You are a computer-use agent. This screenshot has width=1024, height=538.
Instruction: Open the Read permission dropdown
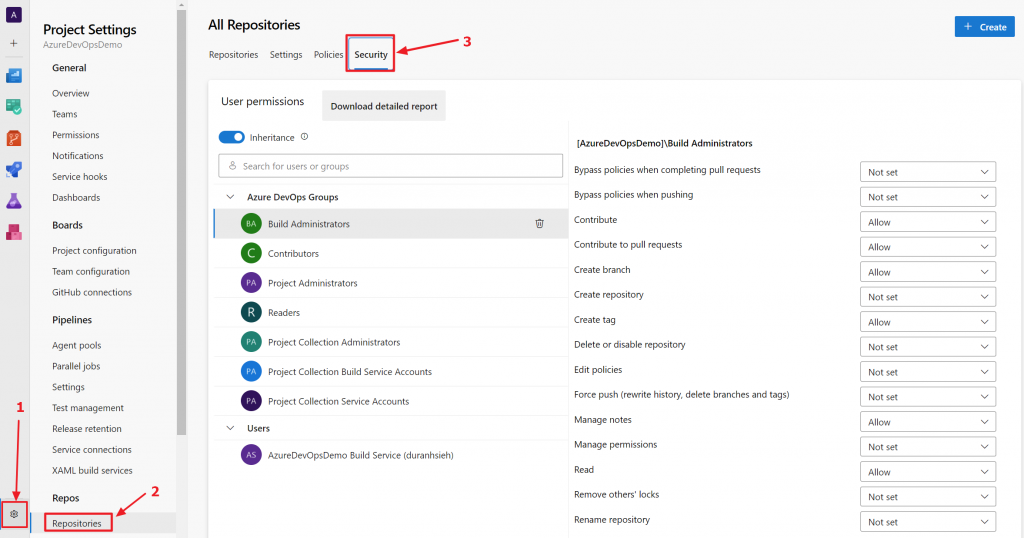click(x=927, y=471)
